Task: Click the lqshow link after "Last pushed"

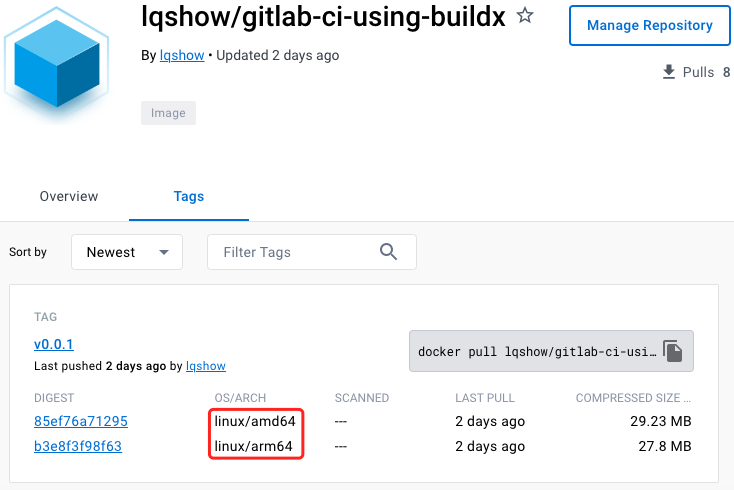Action: pyautogui.click(x=205, y=366)
